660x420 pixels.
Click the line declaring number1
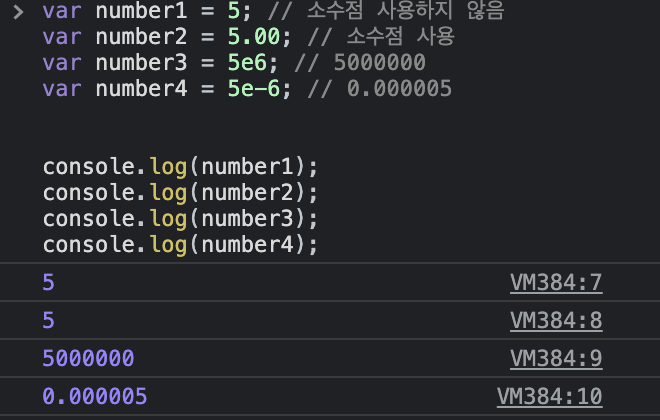click(273, 11)
